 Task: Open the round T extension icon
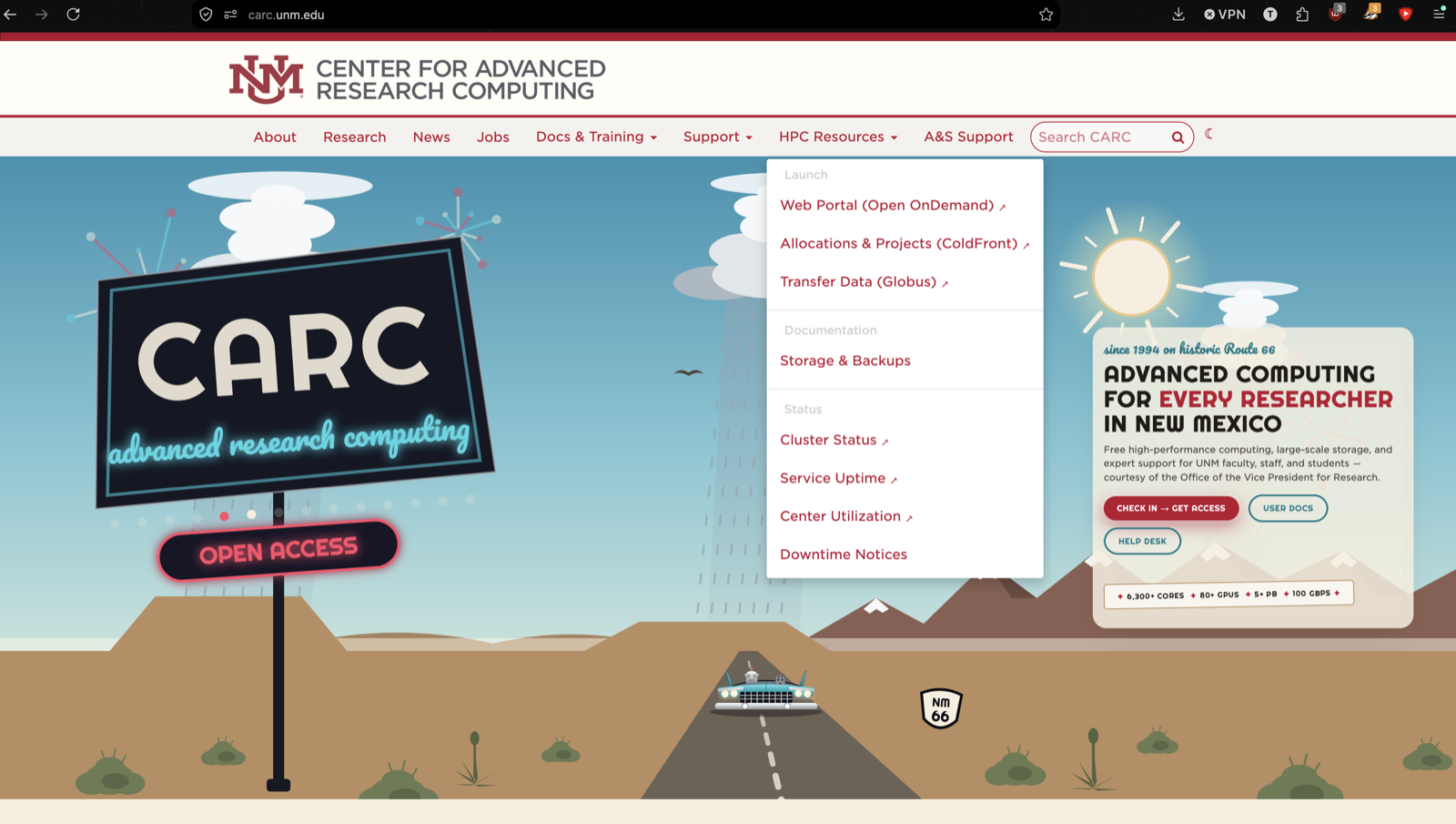(x=1270, y=15)
